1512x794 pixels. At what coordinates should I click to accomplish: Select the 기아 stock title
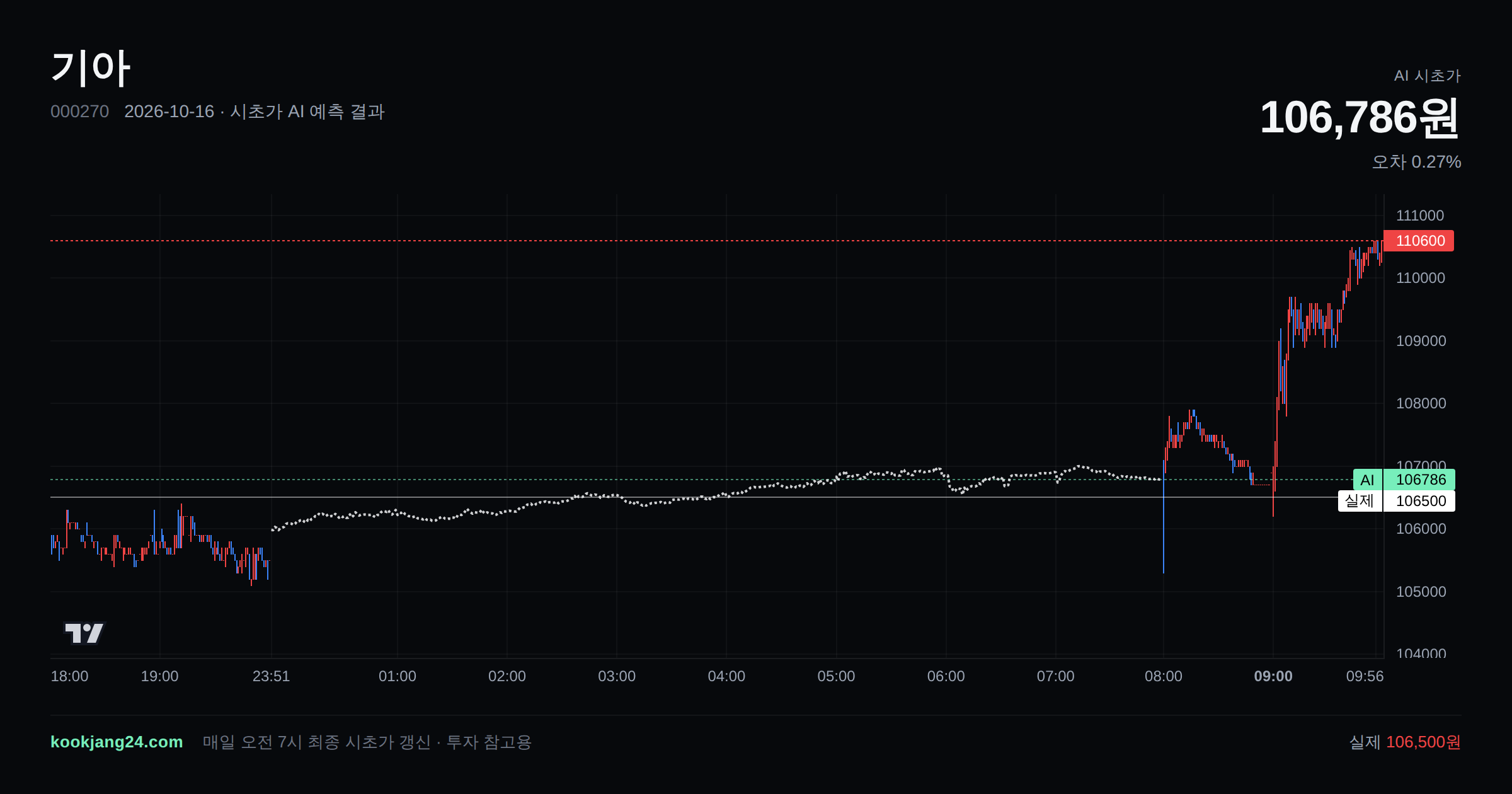91,68
